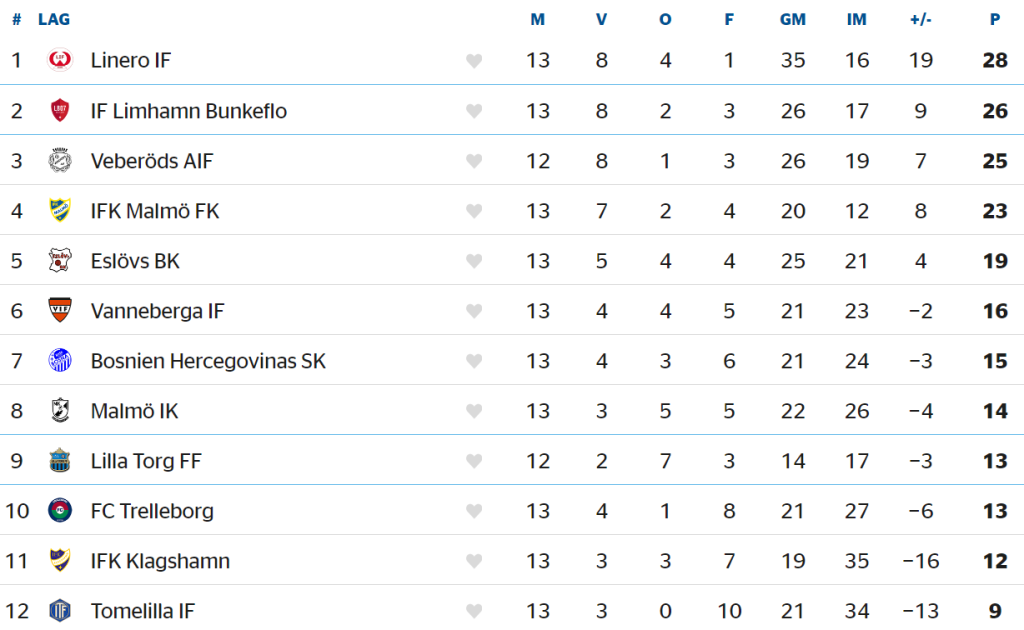
Task: Select the IF Limhamn Bunkeflo team name
Action: pos(189,111)
